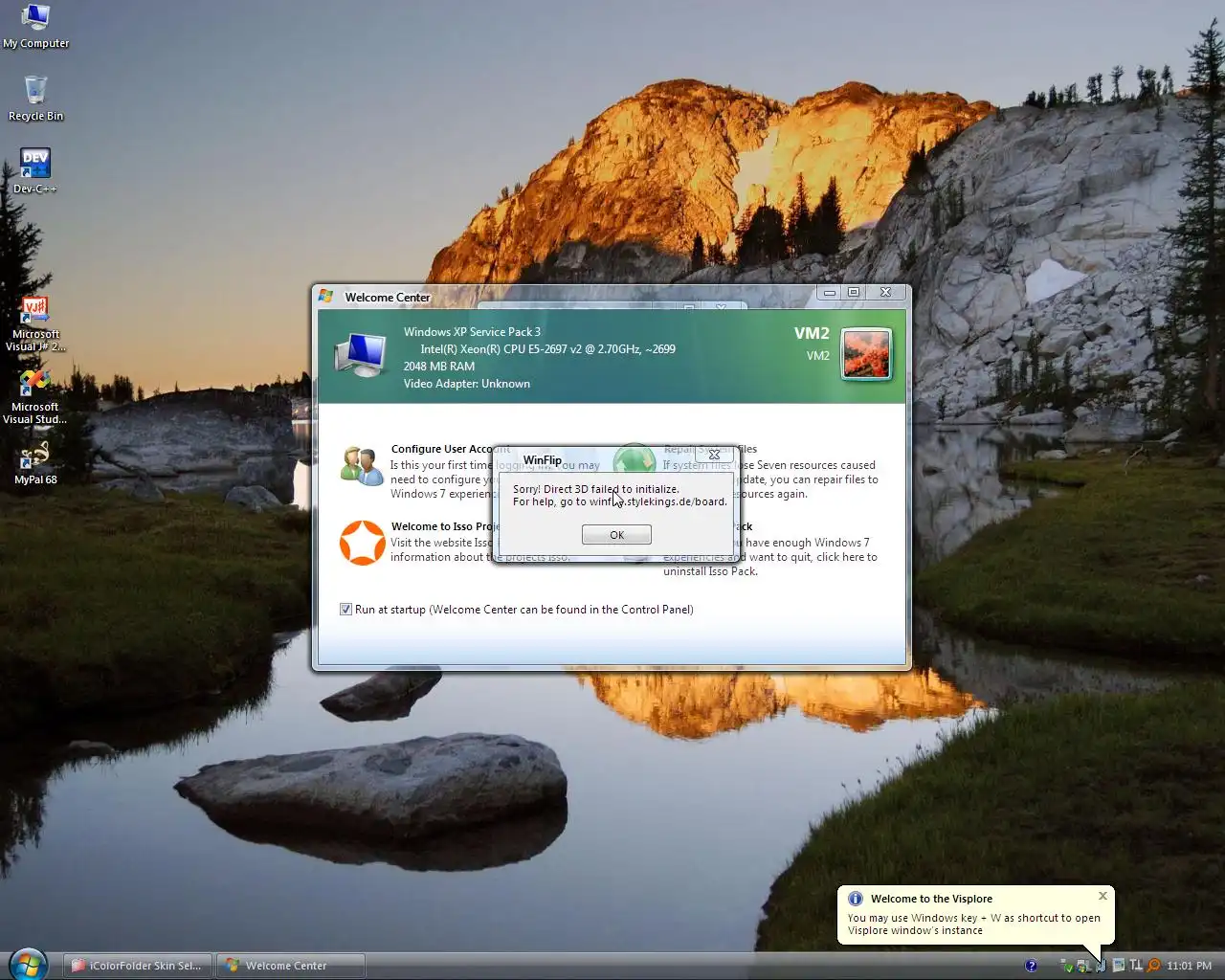Click the Welcome to Isso Project heading
1225x980 pixels.
point(445,526)
